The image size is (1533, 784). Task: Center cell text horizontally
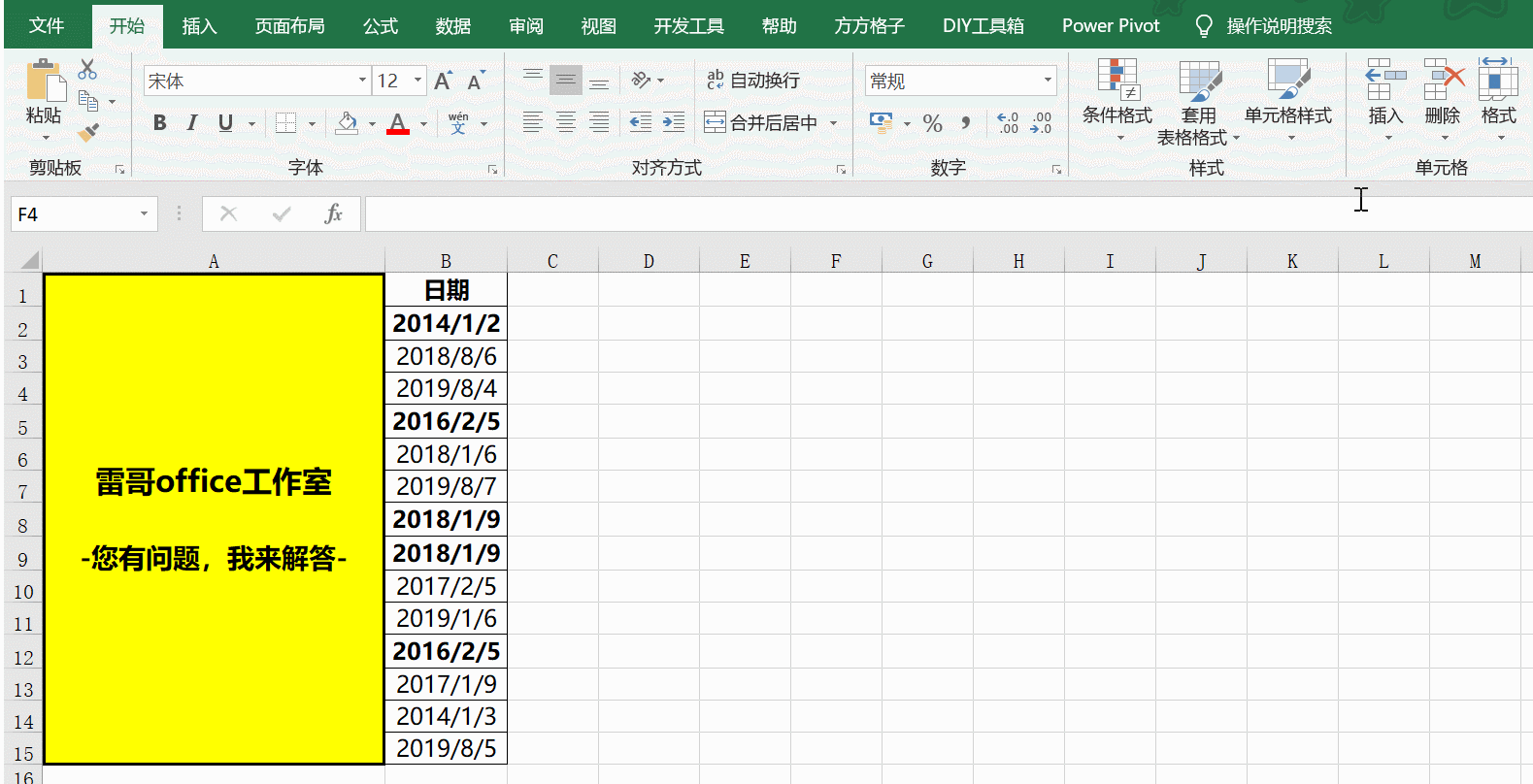(566, 122)
